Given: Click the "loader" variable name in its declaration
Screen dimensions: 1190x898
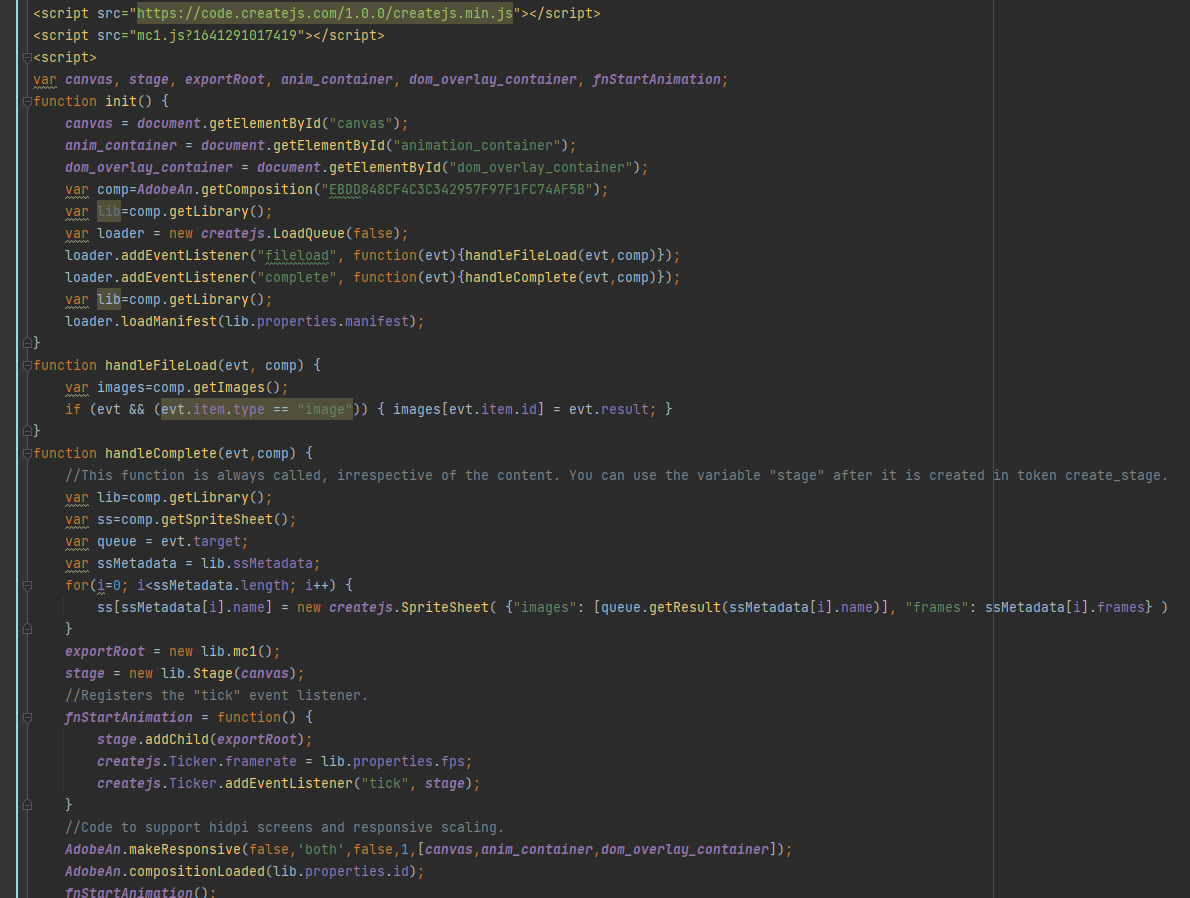Looking at the screenshot, I should click(121, 234).
